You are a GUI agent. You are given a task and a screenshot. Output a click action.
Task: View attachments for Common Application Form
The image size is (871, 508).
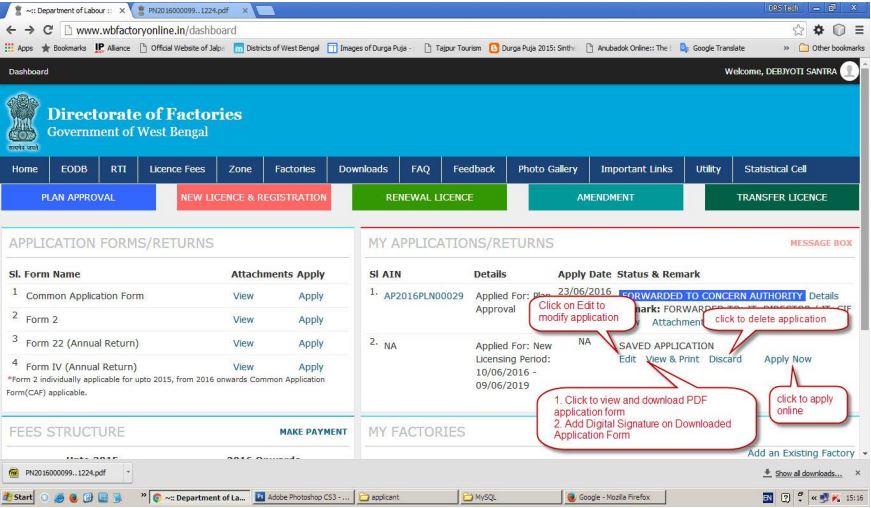(x=243, y=296)
